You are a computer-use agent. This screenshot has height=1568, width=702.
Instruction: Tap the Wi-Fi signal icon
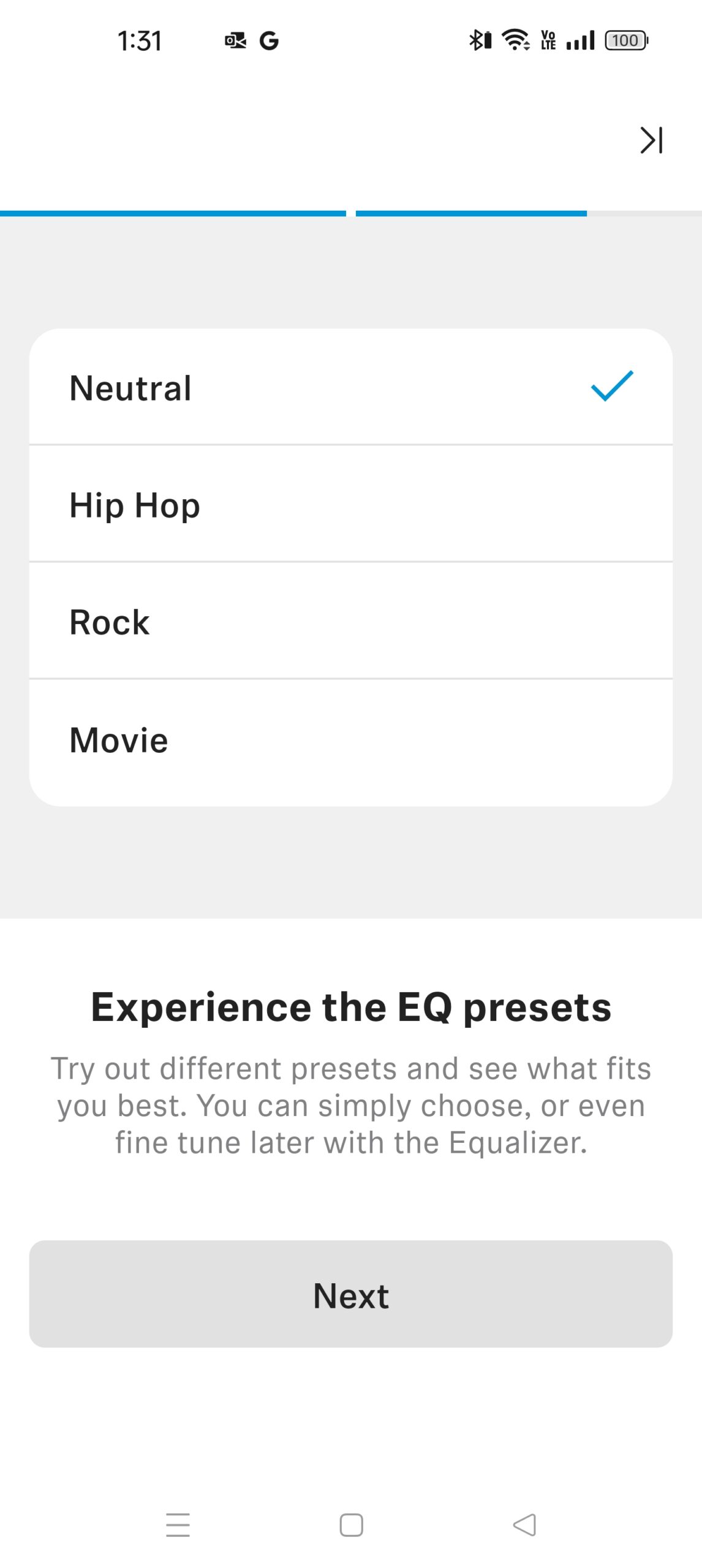click(516, 40)
